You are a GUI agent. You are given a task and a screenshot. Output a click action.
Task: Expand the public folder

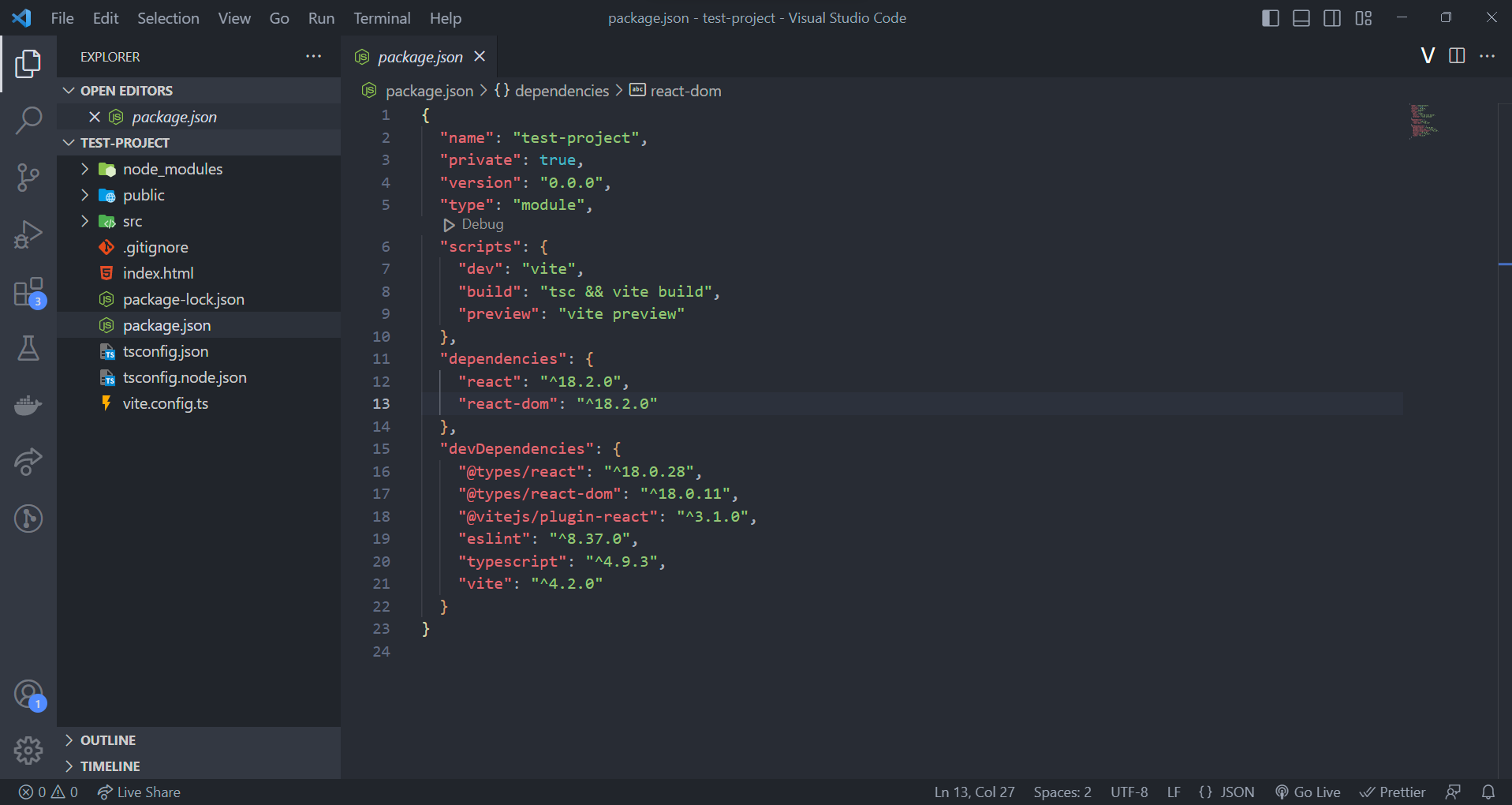tap(199, 195)
